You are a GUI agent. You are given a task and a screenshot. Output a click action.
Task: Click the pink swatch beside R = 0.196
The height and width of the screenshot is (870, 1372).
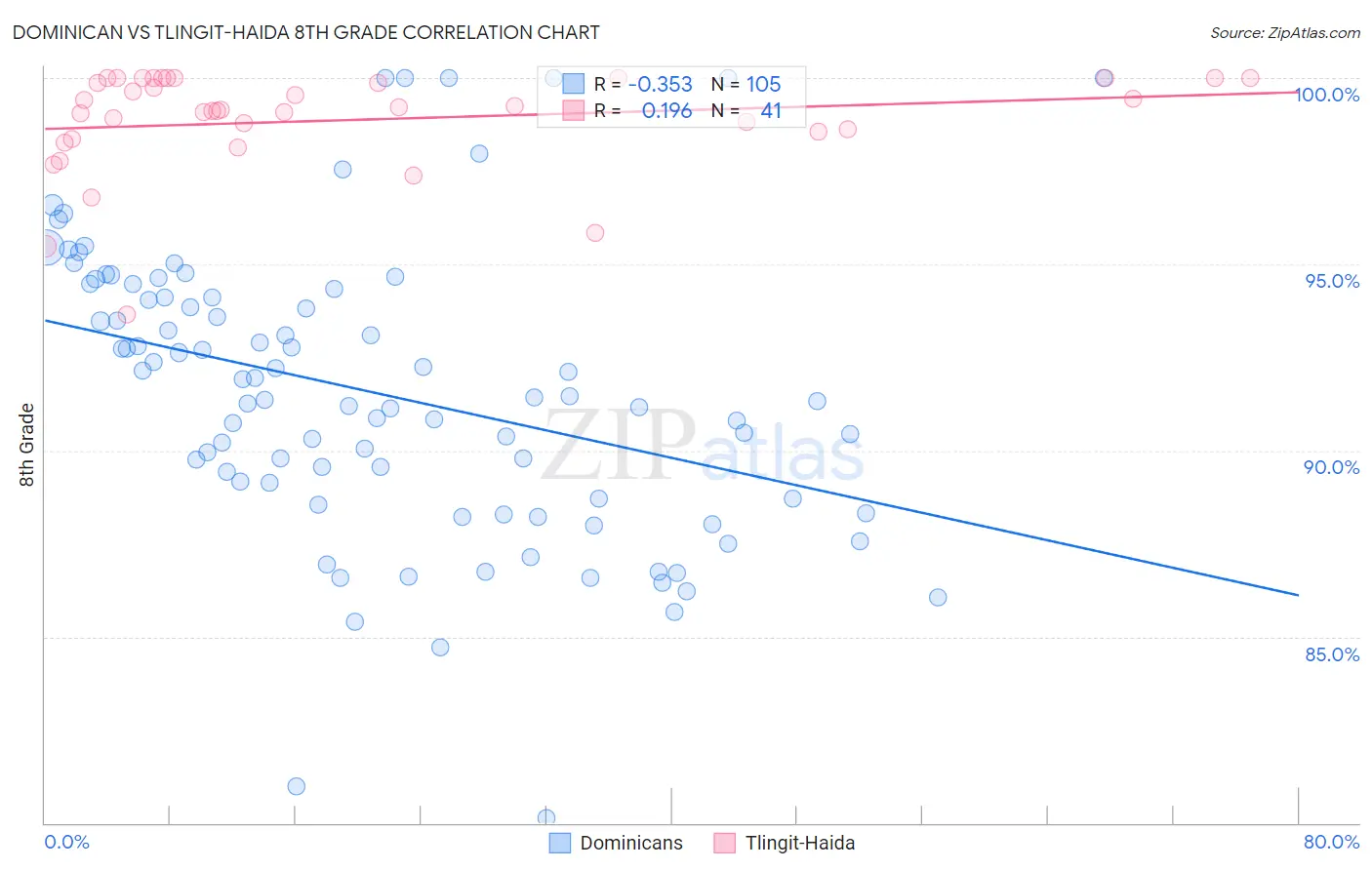point(573,110)
